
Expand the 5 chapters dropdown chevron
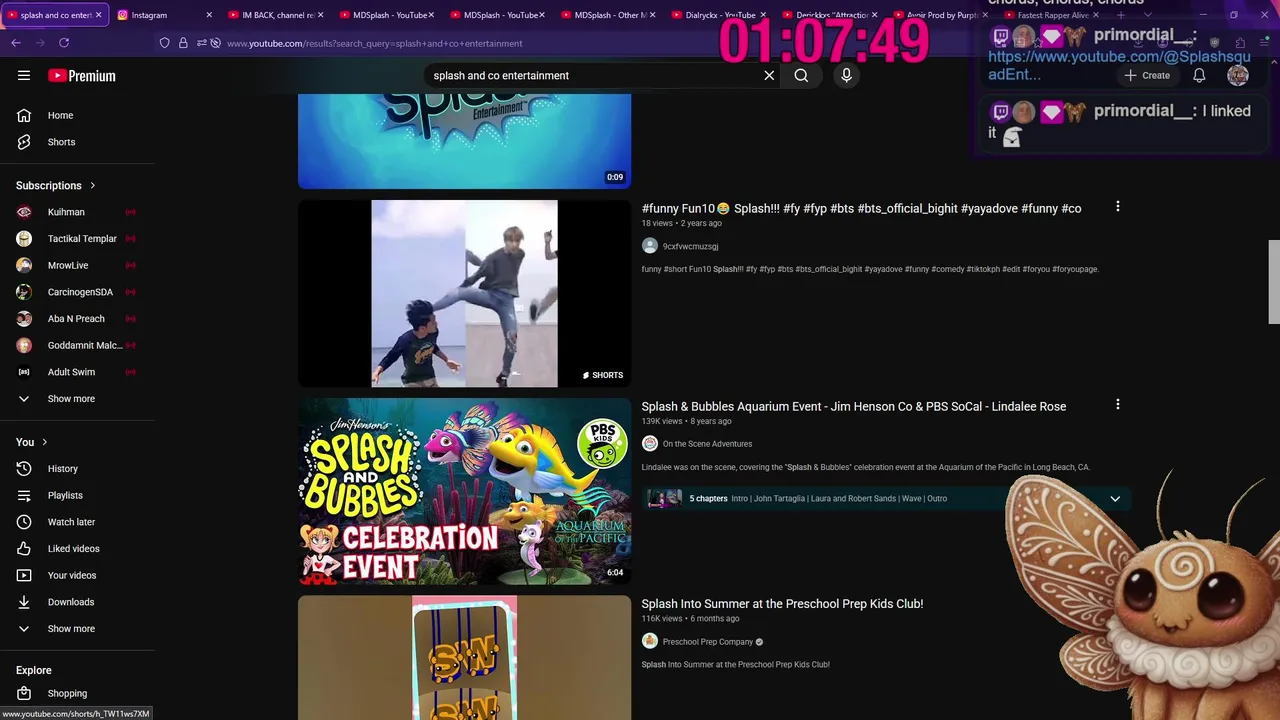point(1115,499)
